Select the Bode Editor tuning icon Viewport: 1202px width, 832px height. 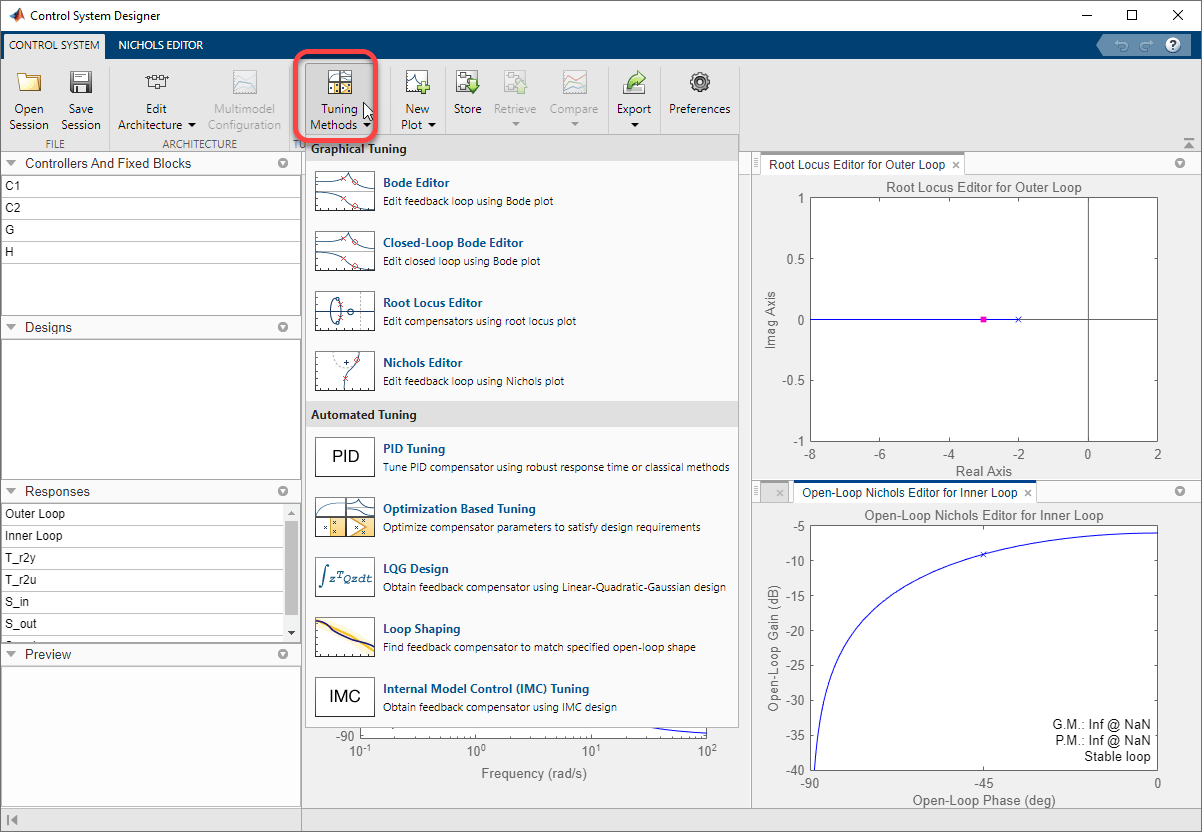345,191
